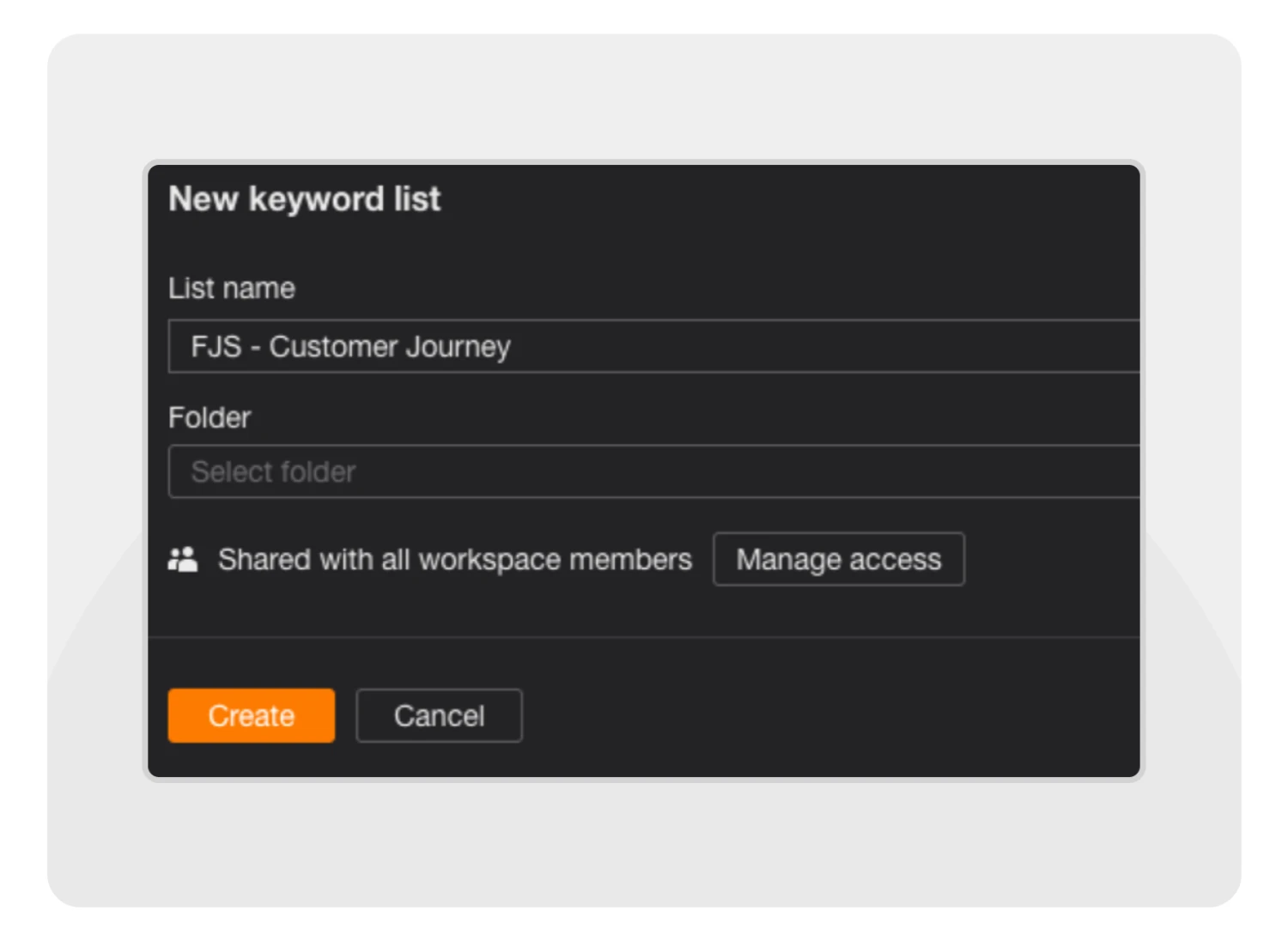Click empty dialog area right of Cancel
The height and width of the screenshot is (941, 1288).
[816, 715]
